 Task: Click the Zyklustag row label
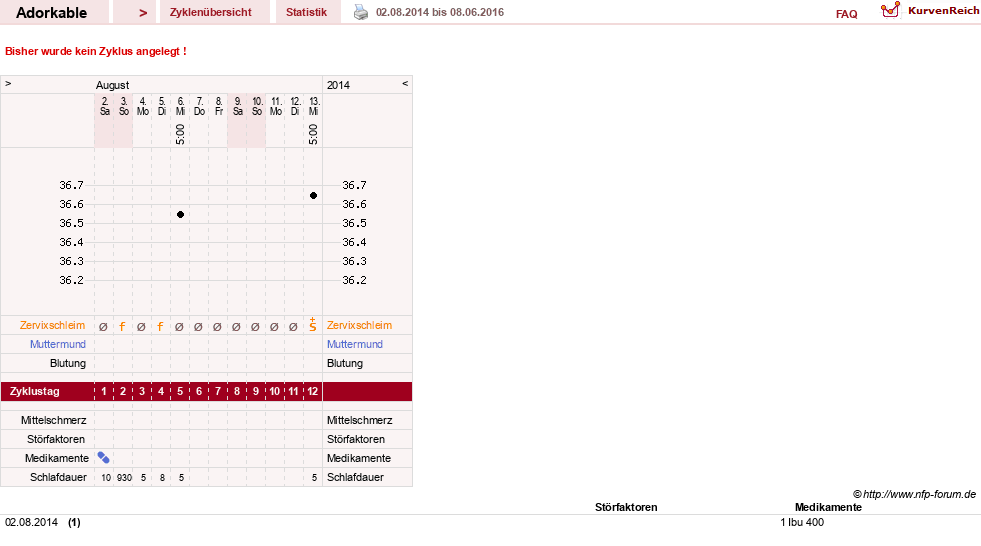(34, 392)
